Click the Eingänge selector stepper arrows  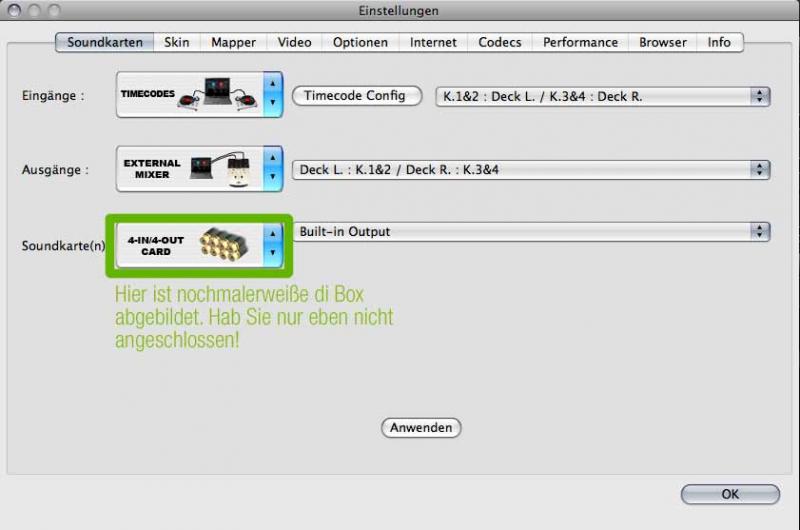(x=273, y=95)
